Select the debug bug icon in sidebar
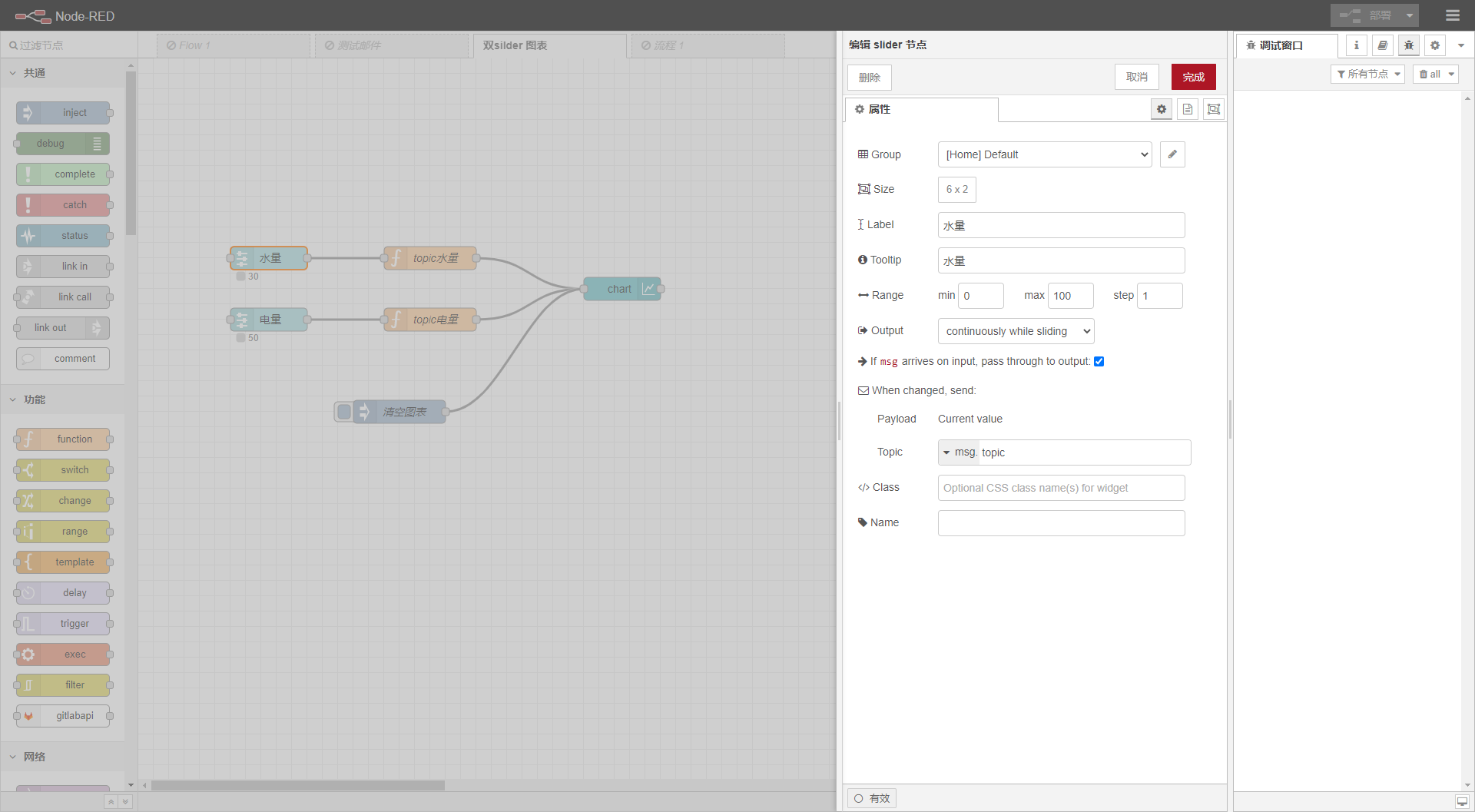This screenshot has height=812, width=1475. click(x=1408, y=45)
